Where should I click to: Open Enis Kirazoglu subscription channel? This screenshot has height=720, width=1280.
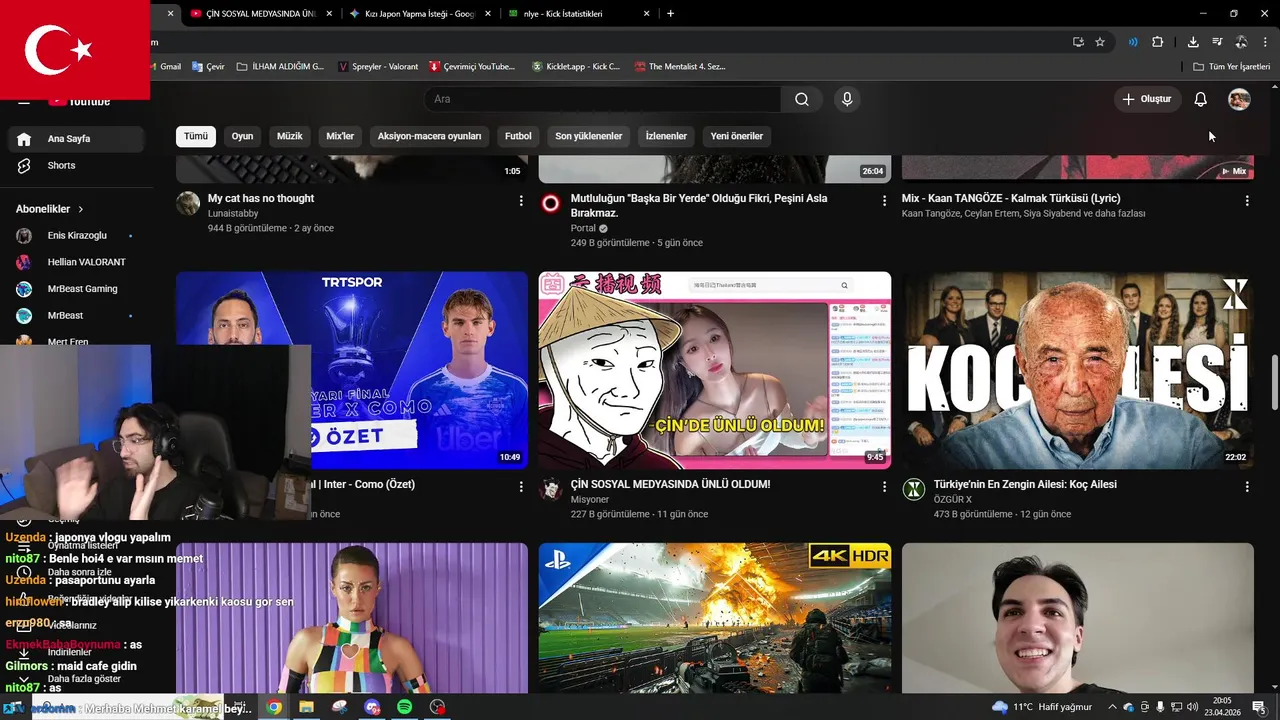[76, 236]
